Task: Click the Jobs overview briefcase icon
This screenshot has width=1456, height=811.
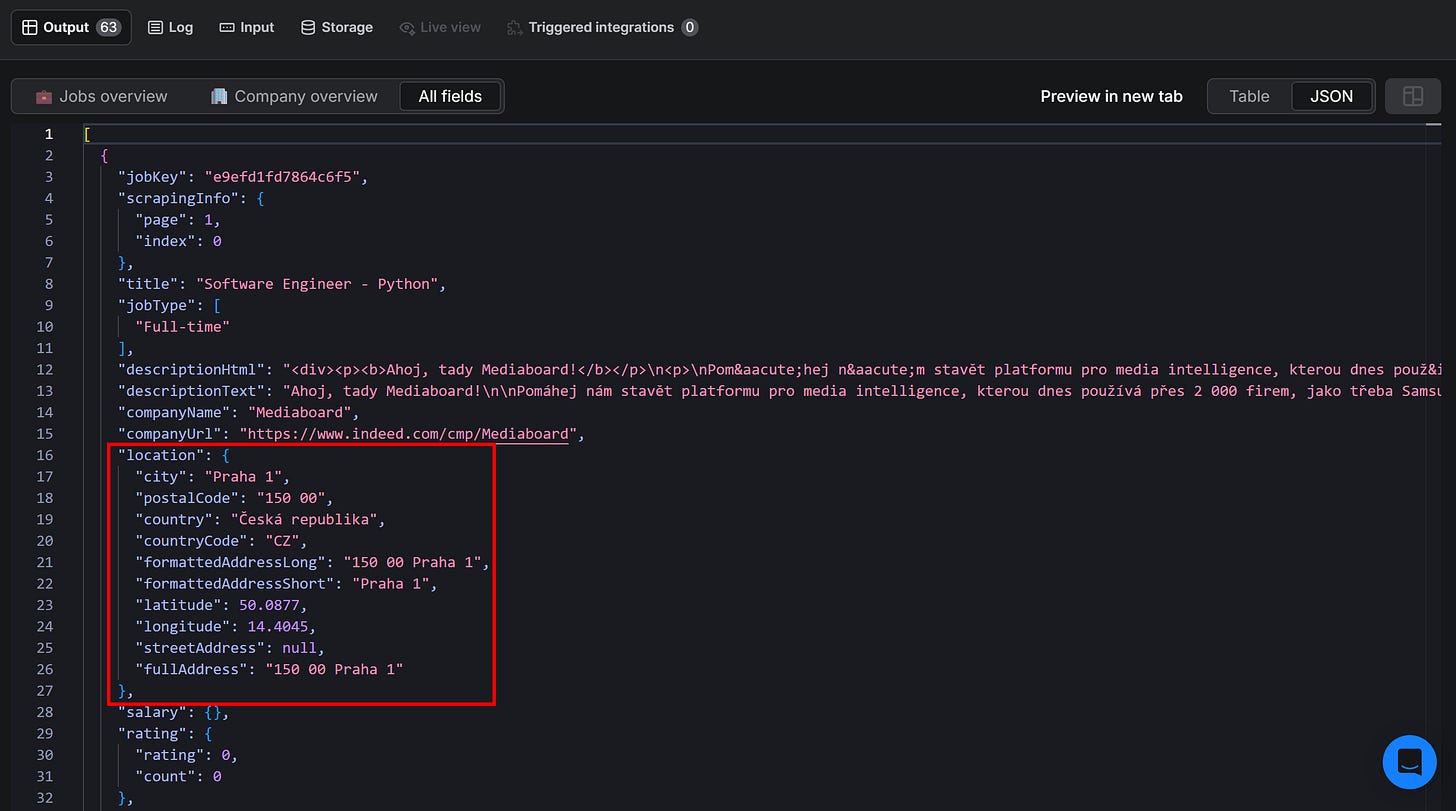Action: [44, 97]
